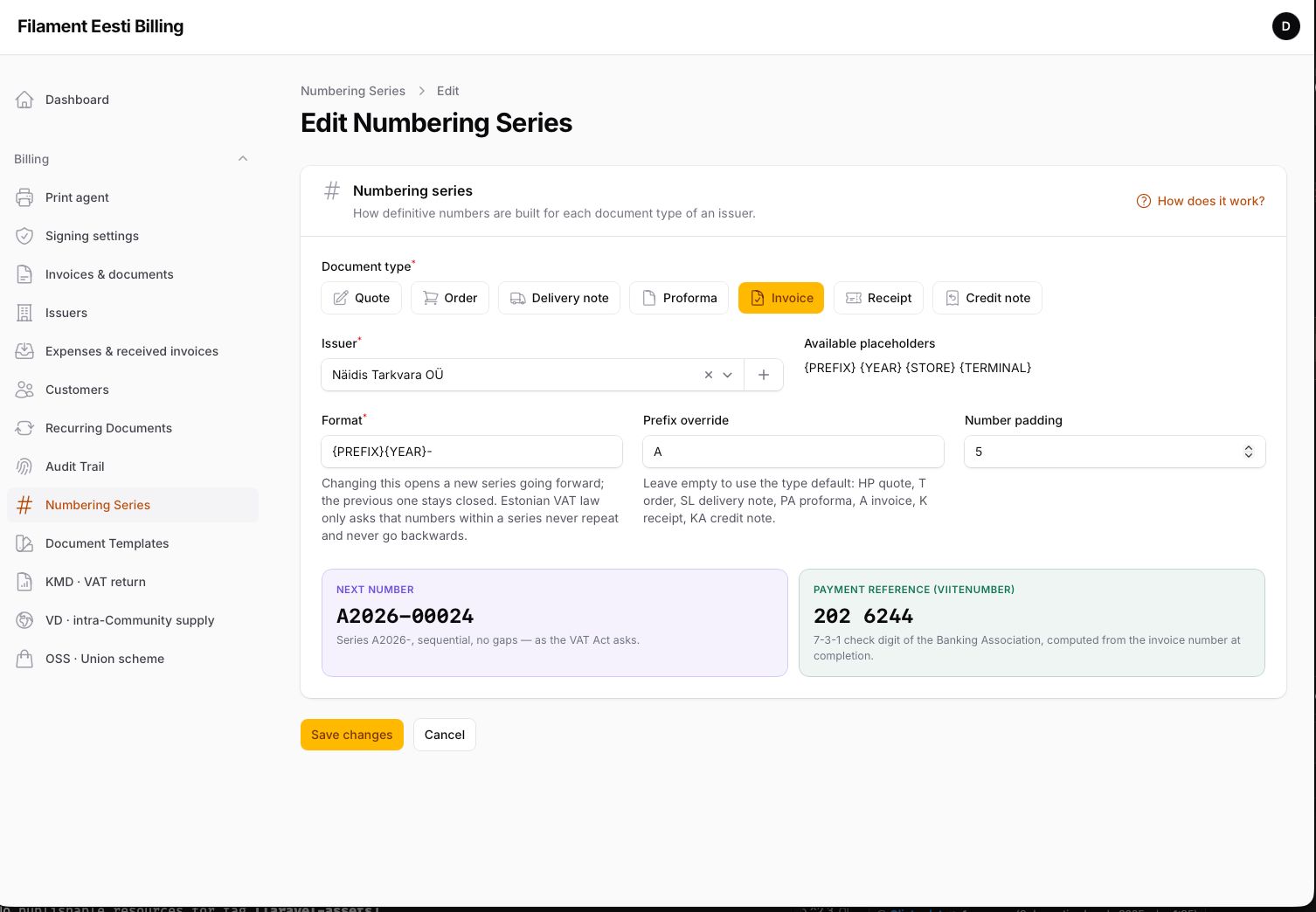Click the Document Templates icon
This screenshot has width=1316, height=912.
click(24, 543)
